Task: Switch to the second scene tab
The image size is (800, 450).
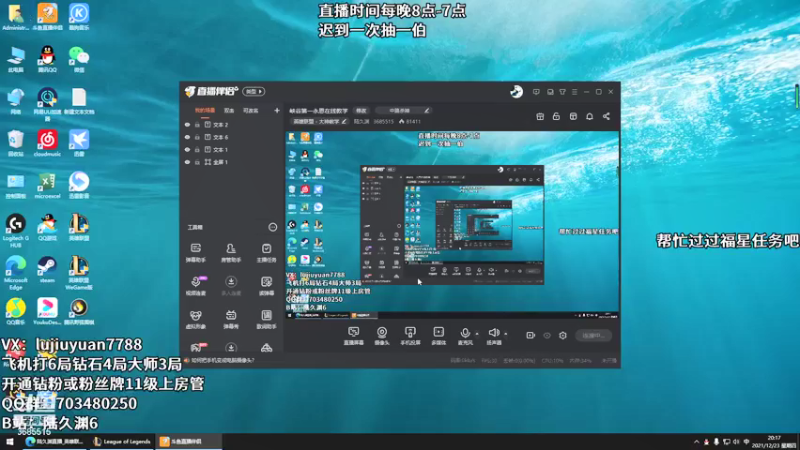Action: tap(229, 110)
